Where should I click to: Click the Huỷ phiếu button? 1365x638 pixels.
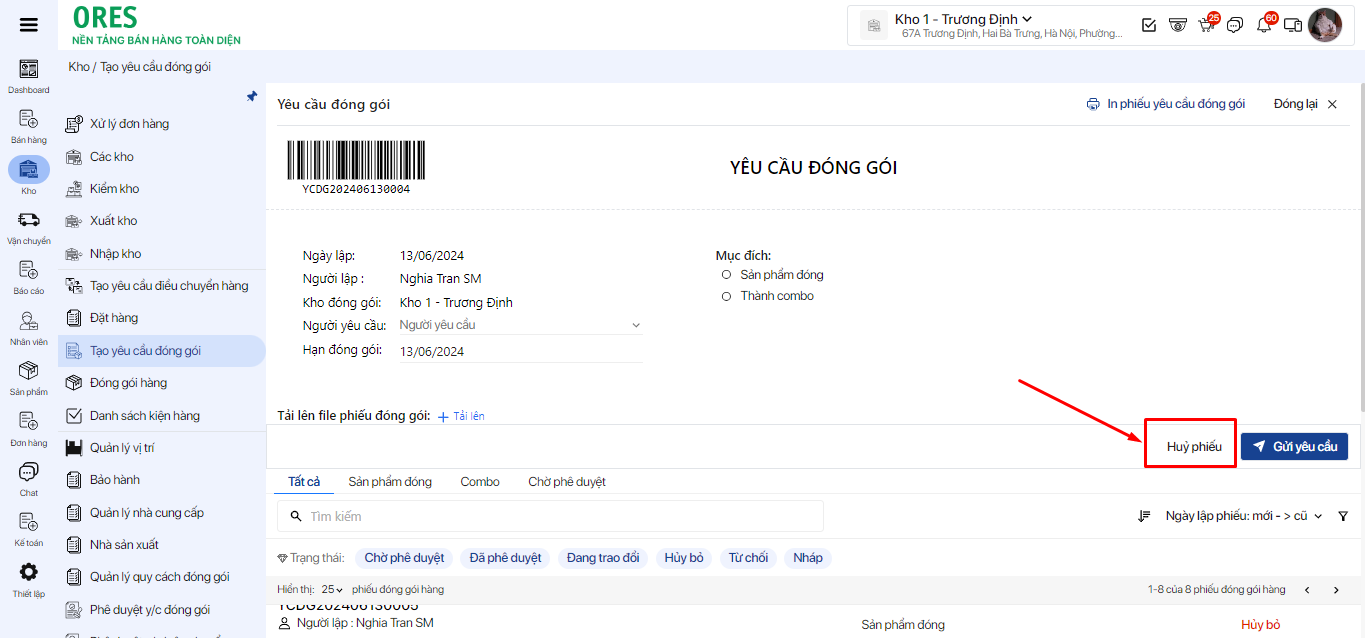click(1194, 447)
